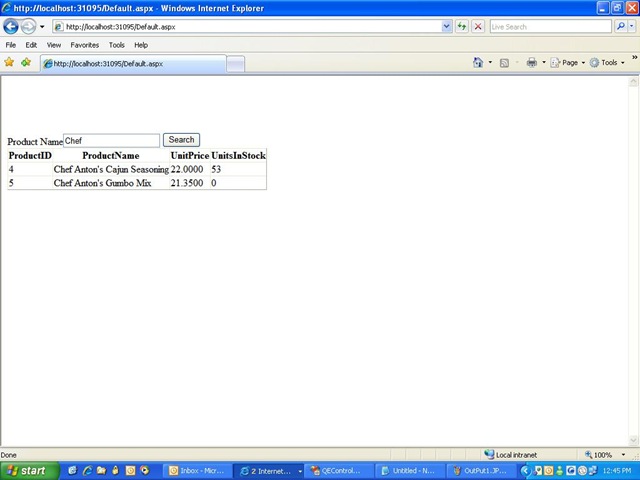The height and width of the screenshot is (480, 640).
Task: Open the View menu
Action: coord(53,45)
